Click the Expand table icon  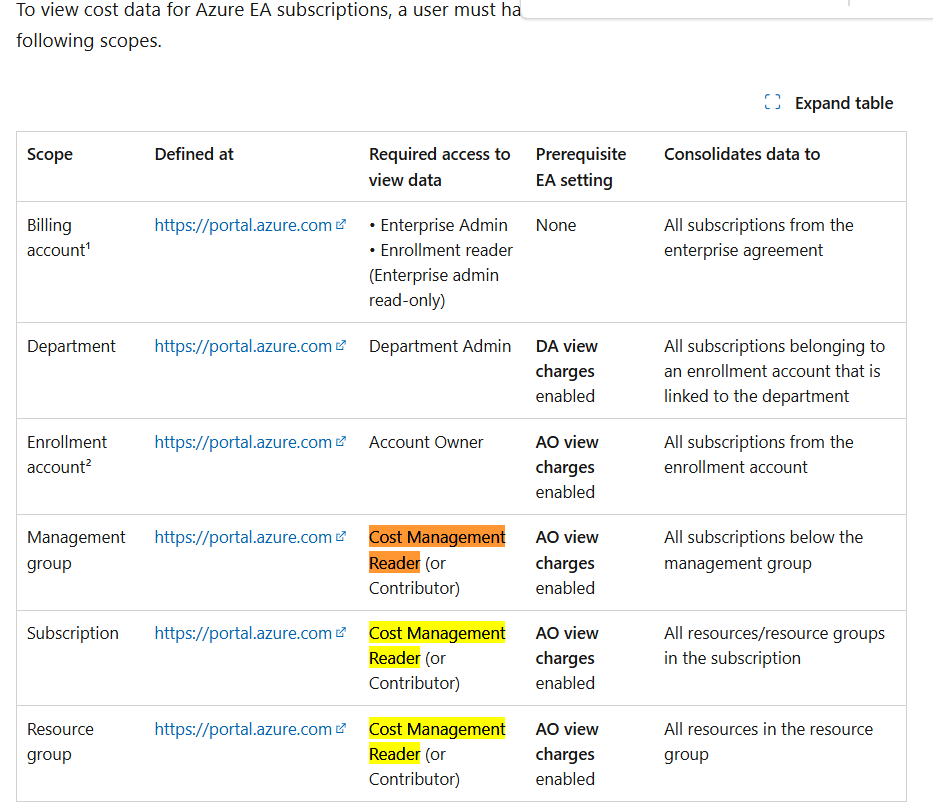point(772,102)
